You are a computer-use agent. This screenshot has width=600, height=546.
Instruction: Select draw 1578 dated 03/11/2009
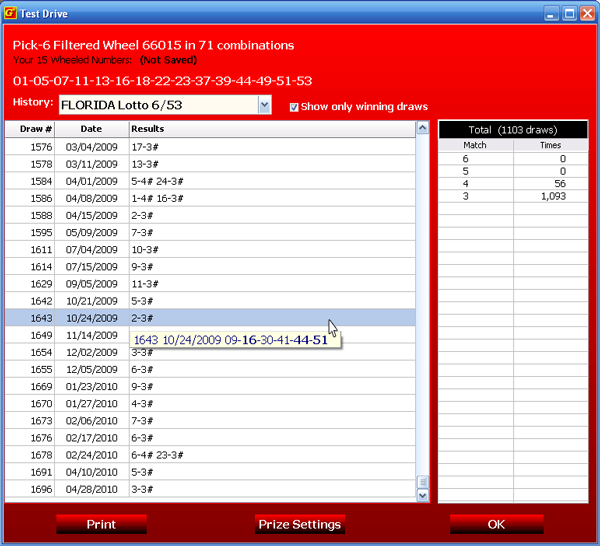tap(210, 164)
